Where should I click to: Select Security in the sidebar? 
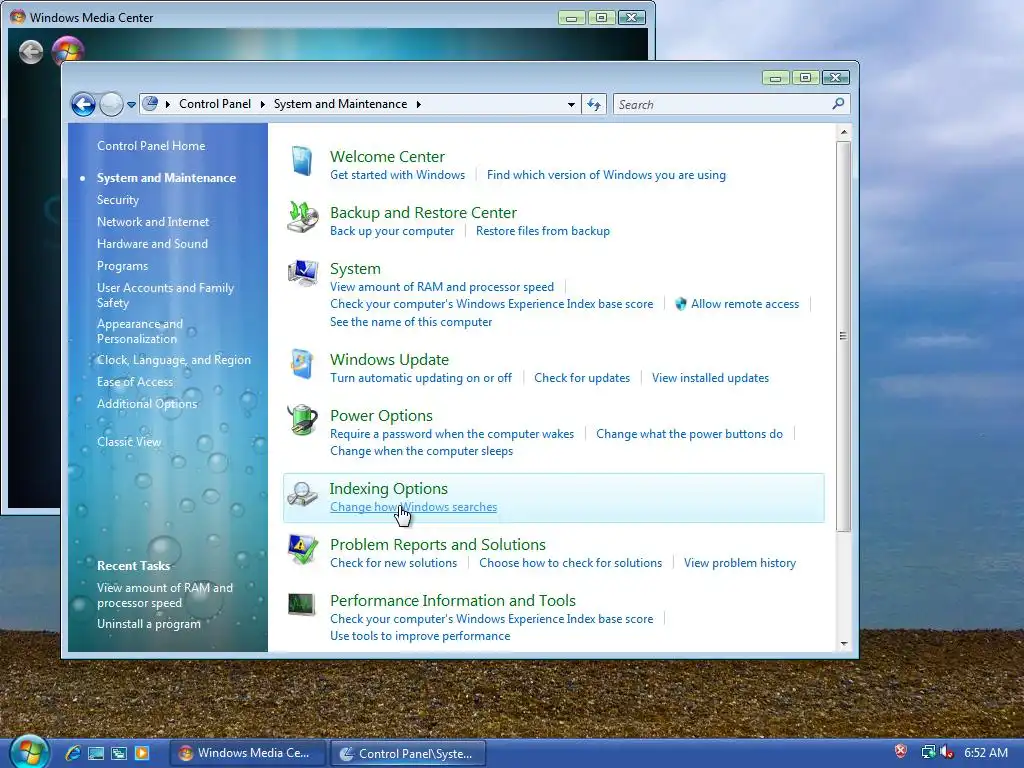[118, 200]
